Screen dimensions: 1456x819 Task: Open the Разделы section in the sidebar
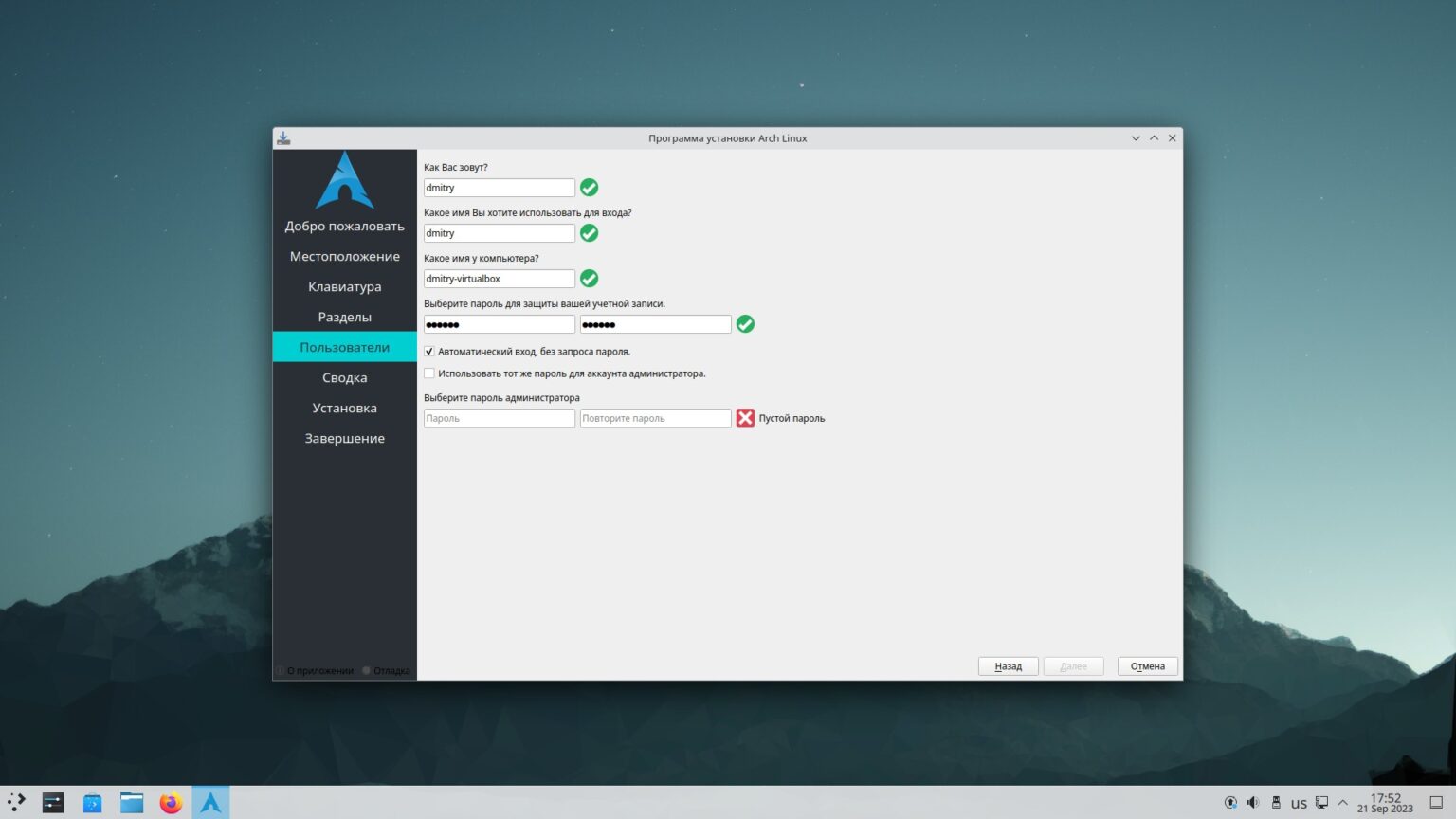344,317
